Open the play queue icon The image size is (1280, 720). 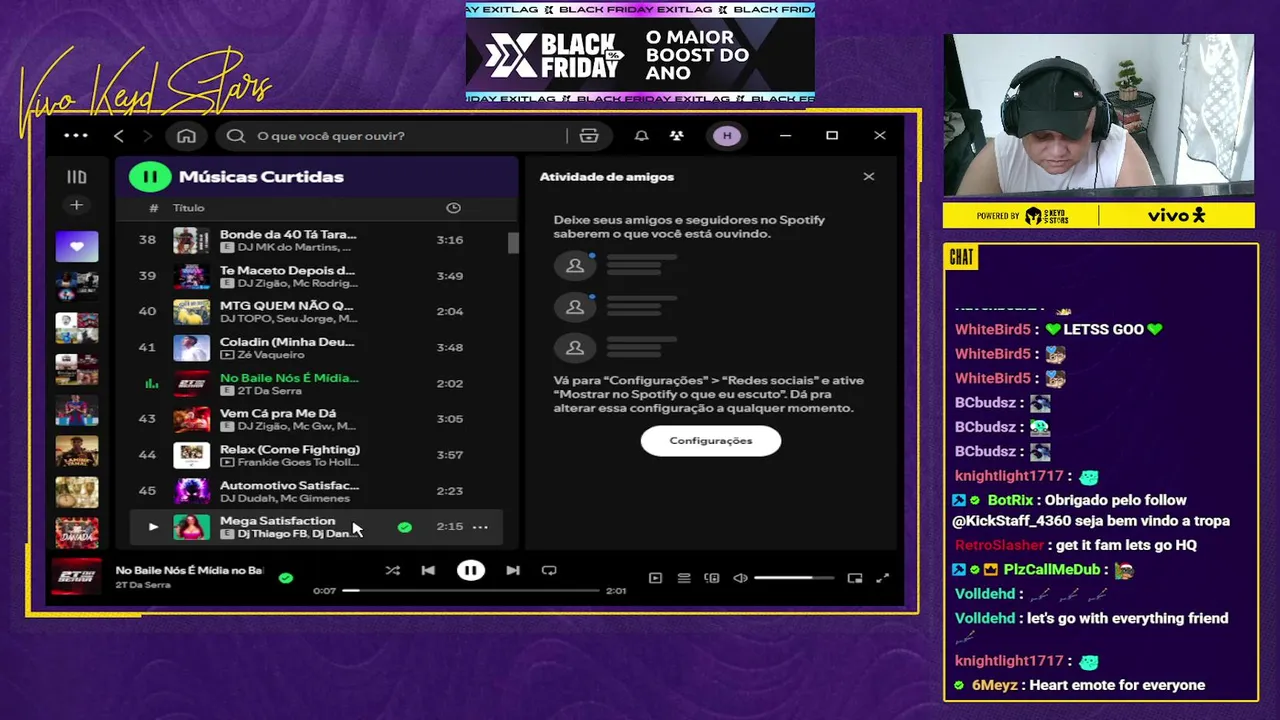pos(684,578)
